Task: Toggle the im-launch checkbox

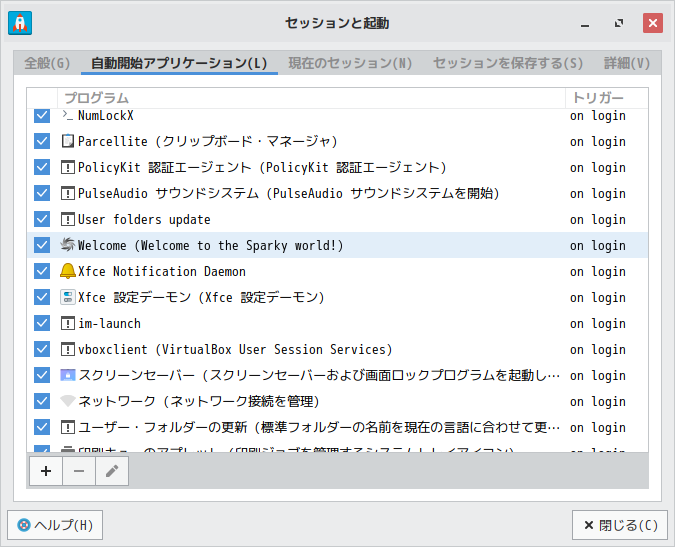Action: [42, 323]
